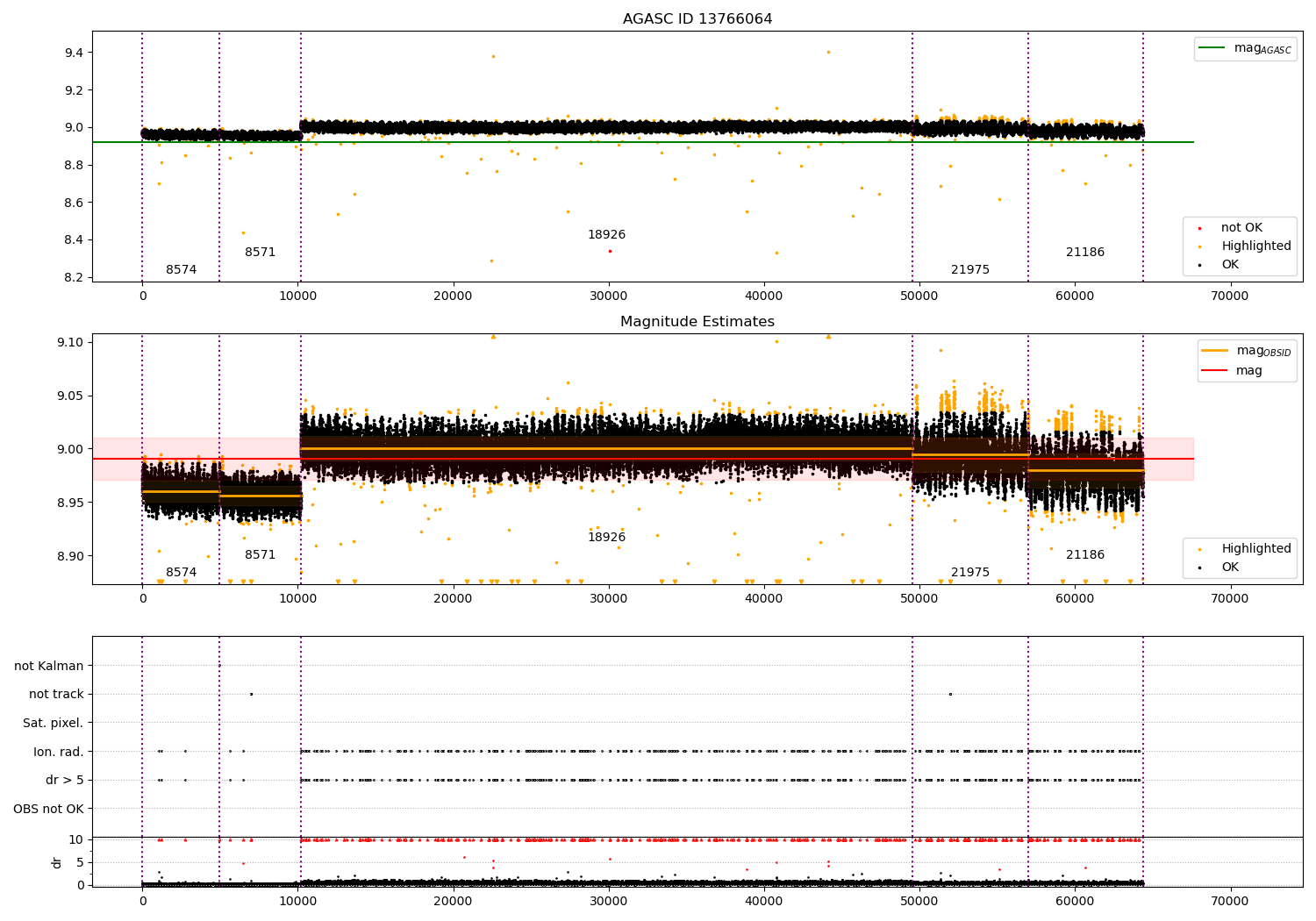Select 'OK' in the Magnitude Estimates plot legend

[1219, 568]
